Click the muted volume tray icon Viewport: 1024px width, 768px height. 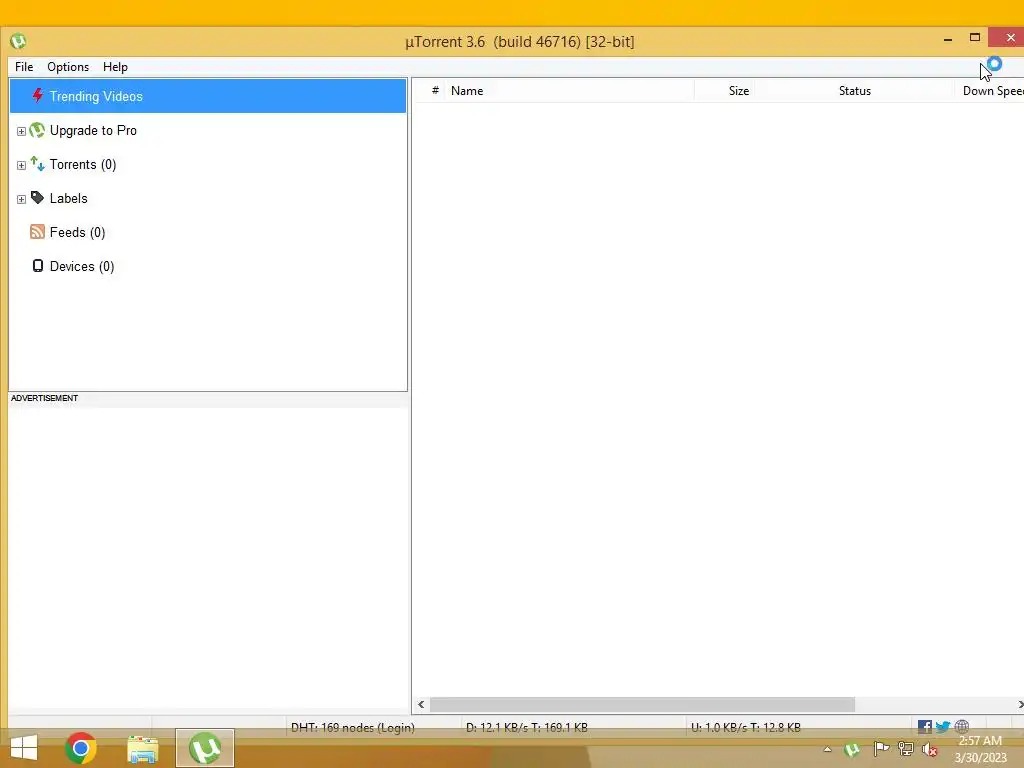(x=930, y=750)
